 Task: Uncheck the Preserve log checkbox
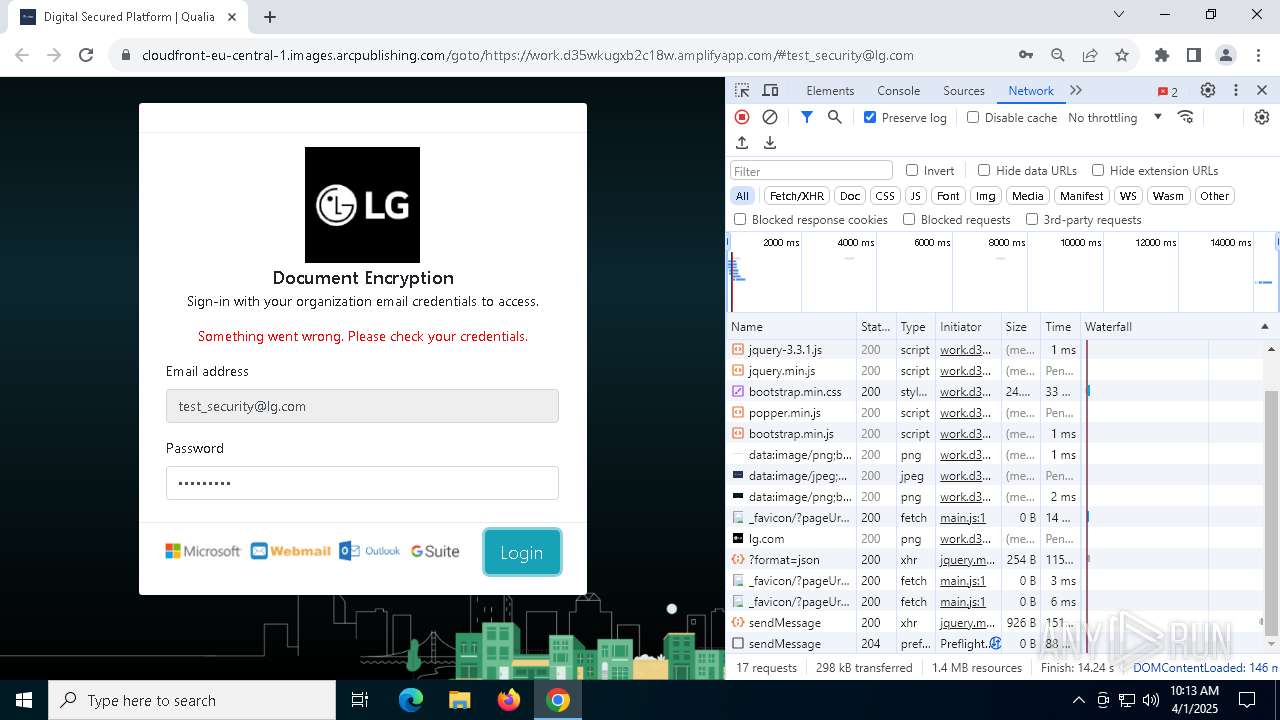click(x=870, y=117)
